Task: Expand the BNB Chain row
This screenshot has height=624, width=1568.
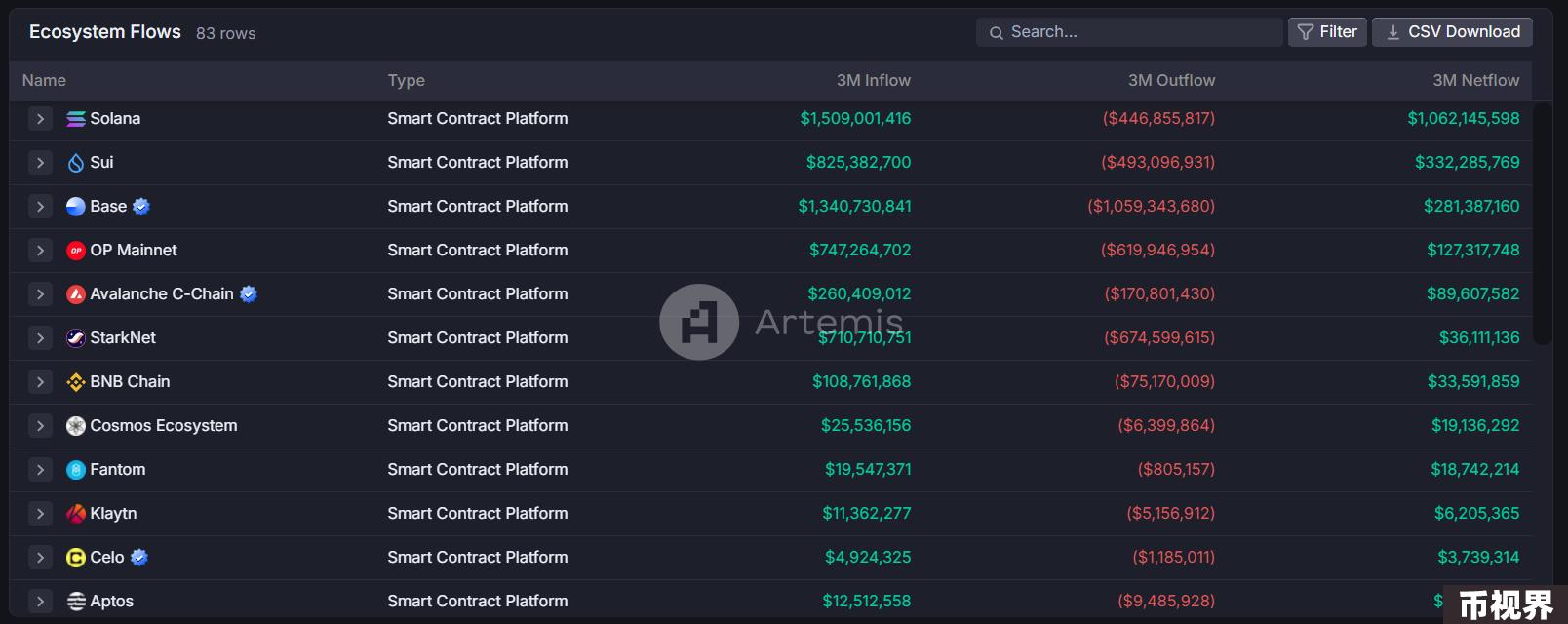Action: click(x=40, y=382)
